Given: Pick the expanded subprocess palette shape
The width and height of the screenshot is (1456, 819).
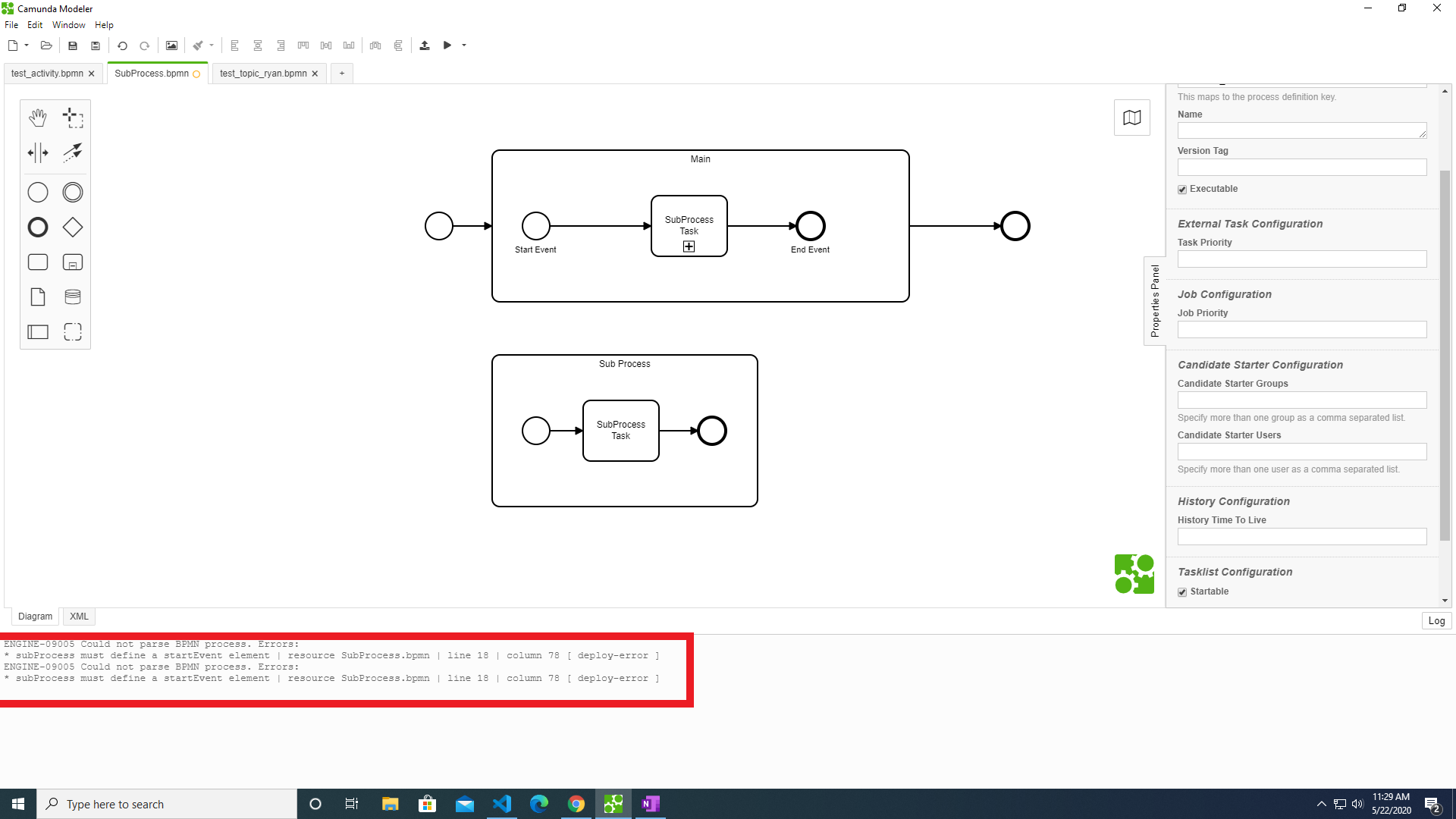Looking at the screenshot, I should pyautogui.click(x=73, y=262).
